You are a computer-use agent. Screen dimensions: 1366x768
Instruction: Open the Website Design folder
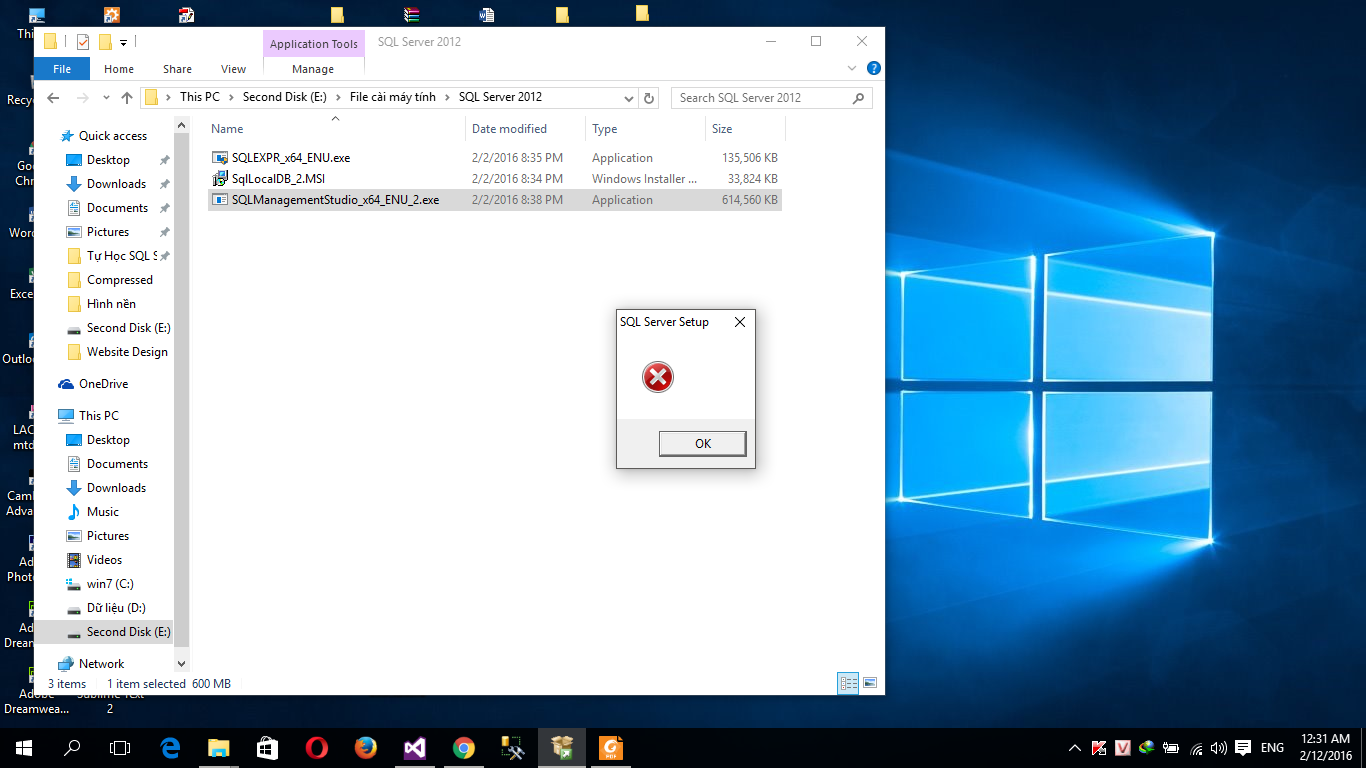click(x=127, y=352)
